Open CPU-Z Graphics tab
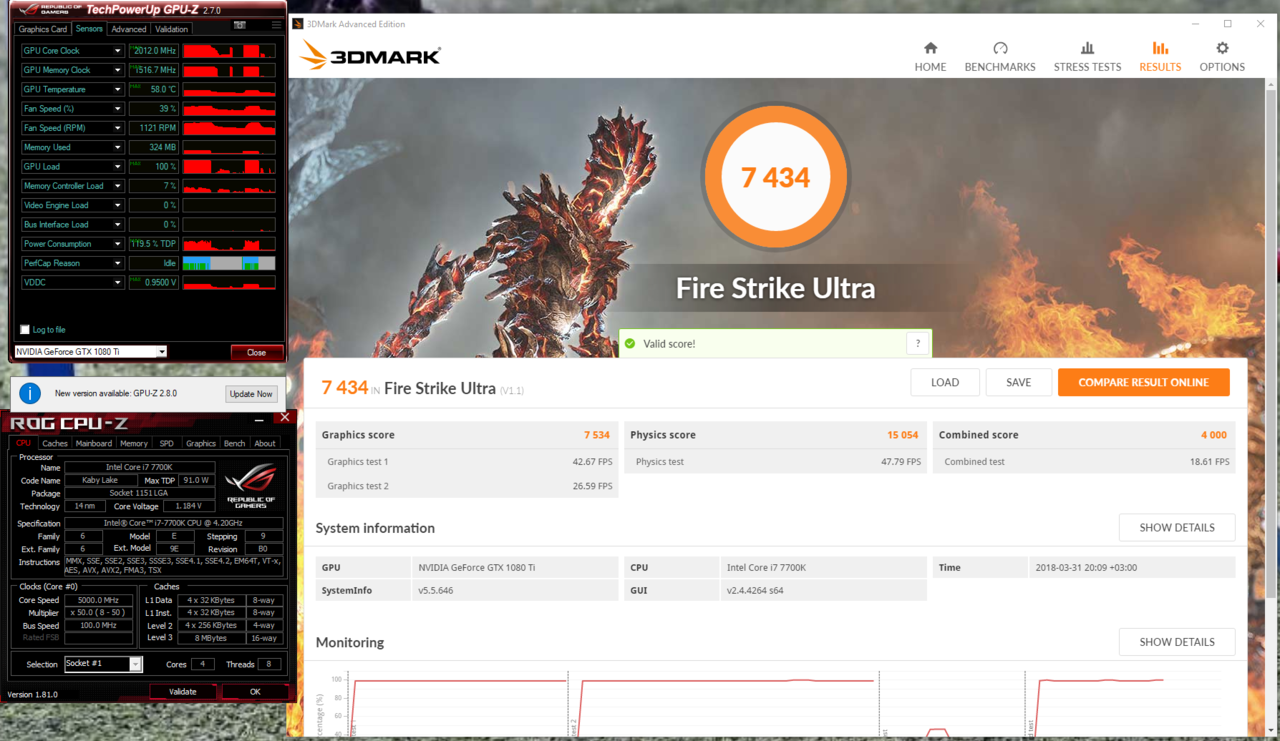Viewport: 1280px width, 741px height. pyautogui.click(x=200, y=443)
